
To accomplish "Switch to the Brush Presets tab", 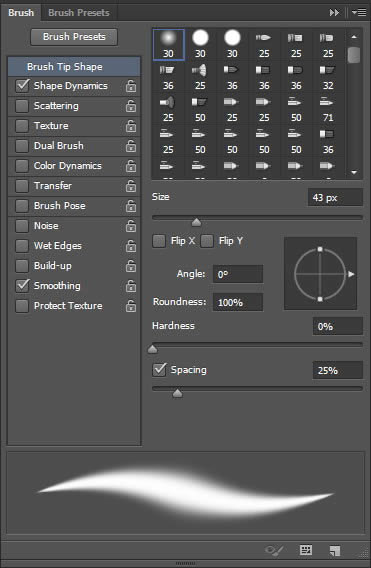I will 79,13.
